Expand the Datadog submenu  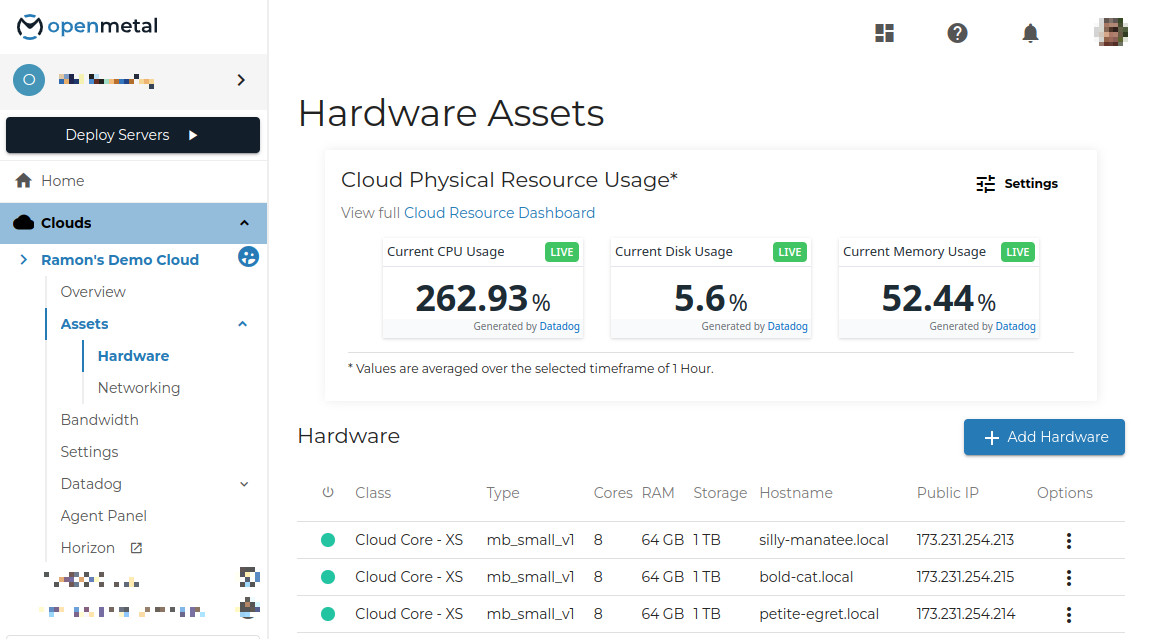coord(244,484)
